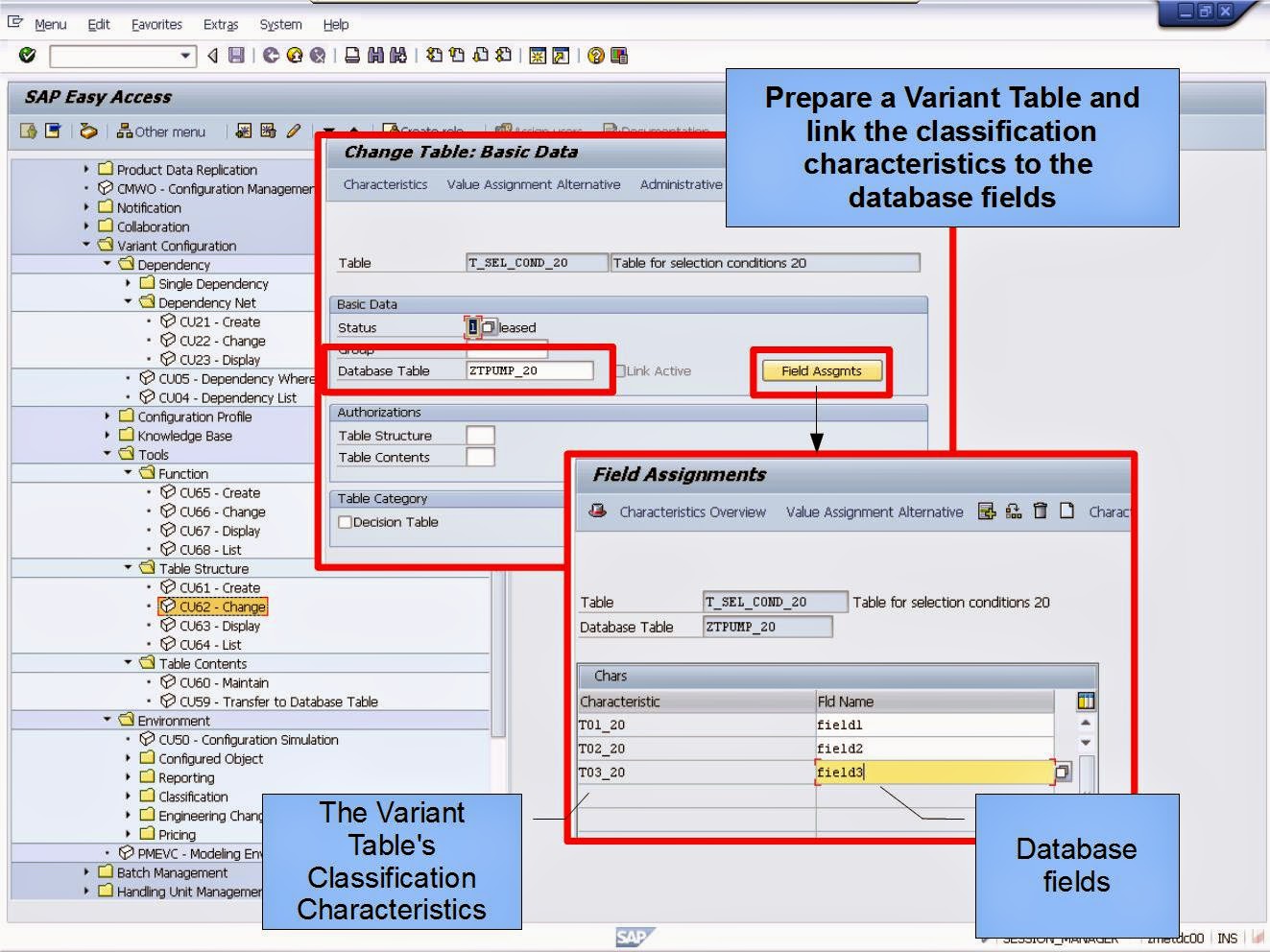1270x952 pixels.
Task: Open the System menu
Action: (280, 24)
